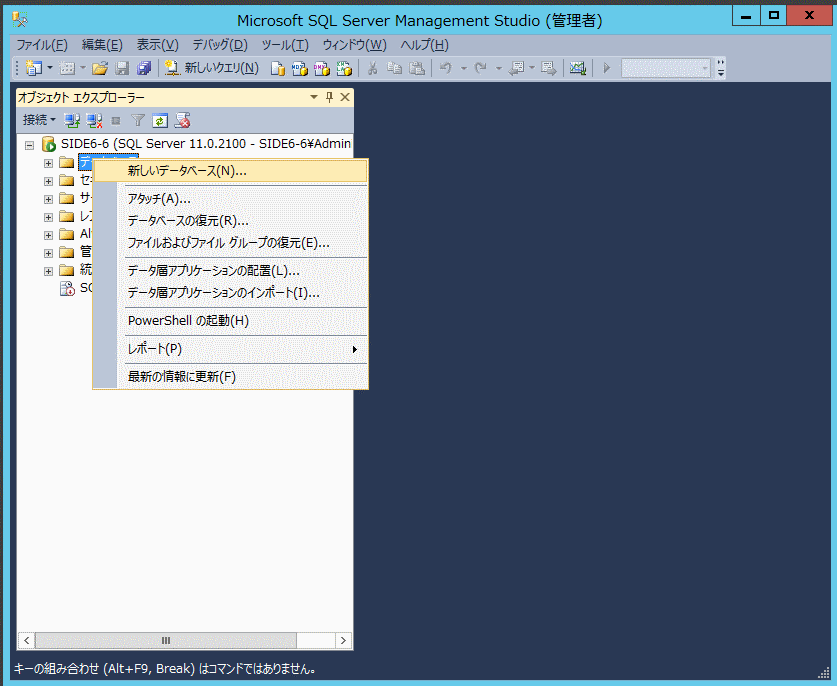This screenshot has width=837, height=686.
Task: Open the Redo history dropdown arrow
Action: coord(499,68)
